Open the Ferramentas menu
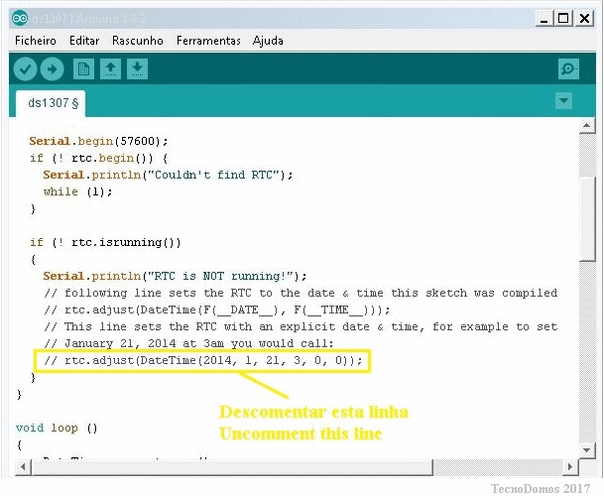The height and width of the screenshot is (496, 604). click(208, 40)
